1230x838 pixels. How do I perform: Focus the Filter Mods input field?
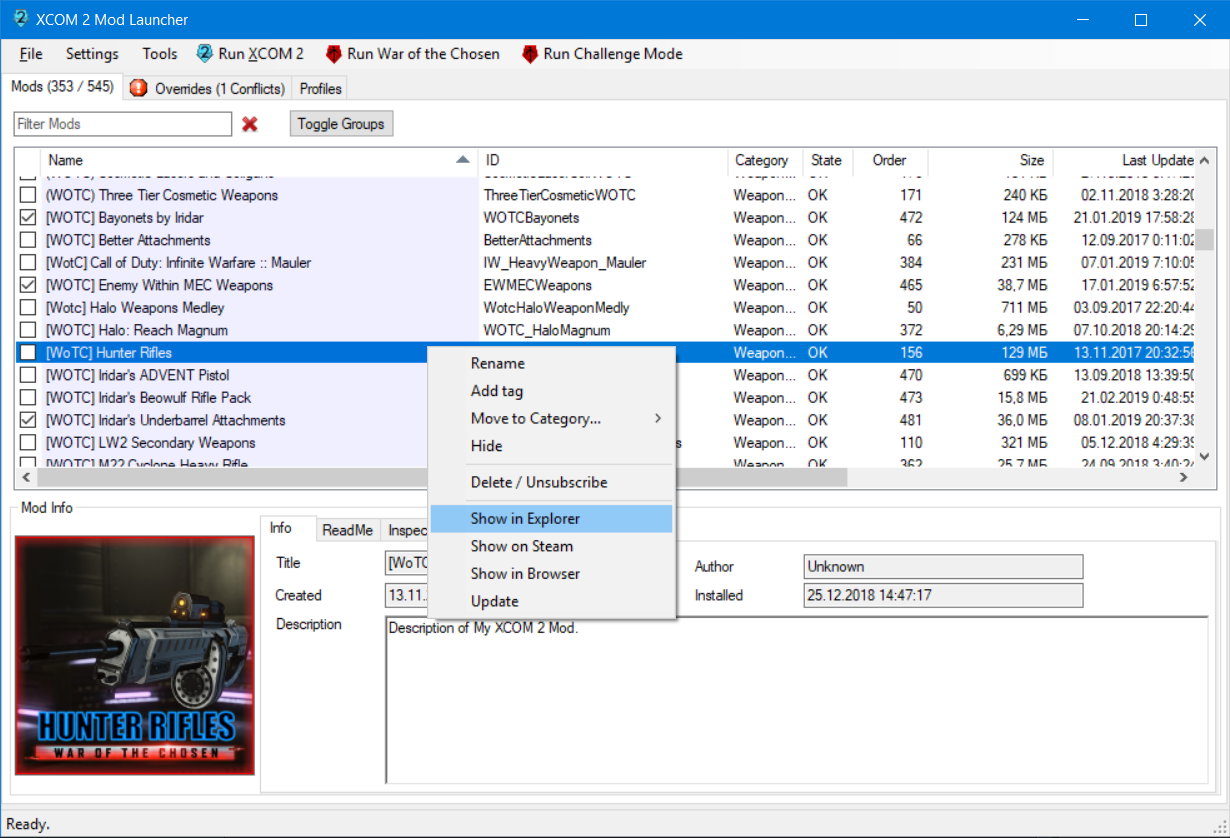[123, 124]
